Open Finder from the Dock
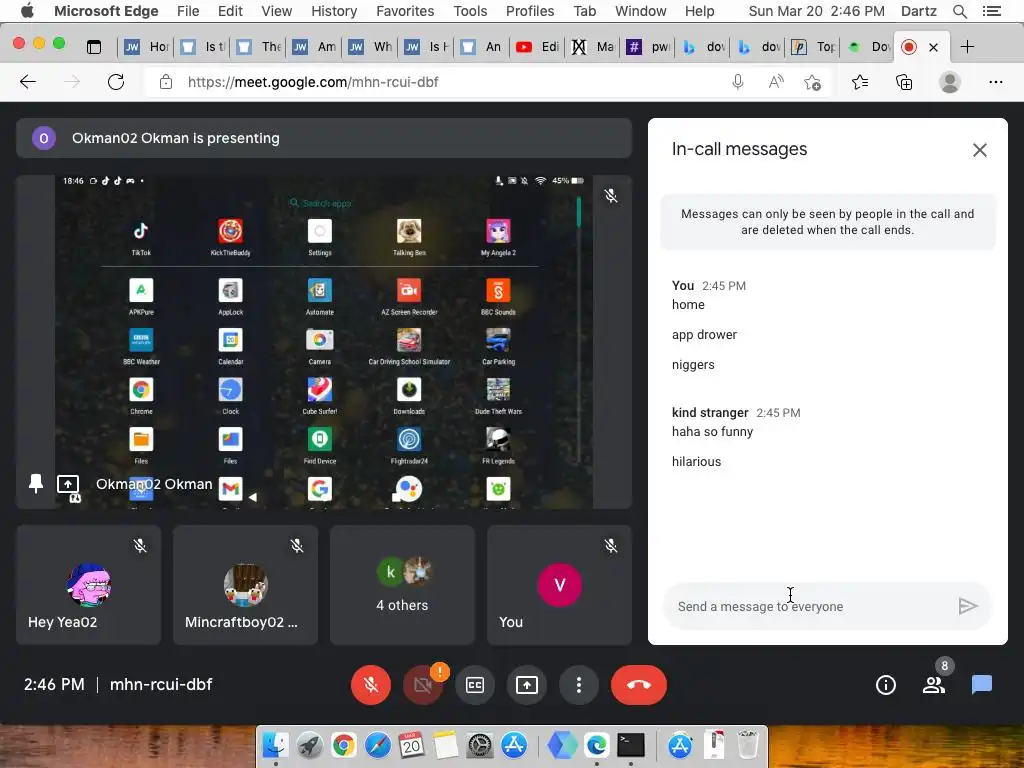1024x768 pixels. coord(276,744)
